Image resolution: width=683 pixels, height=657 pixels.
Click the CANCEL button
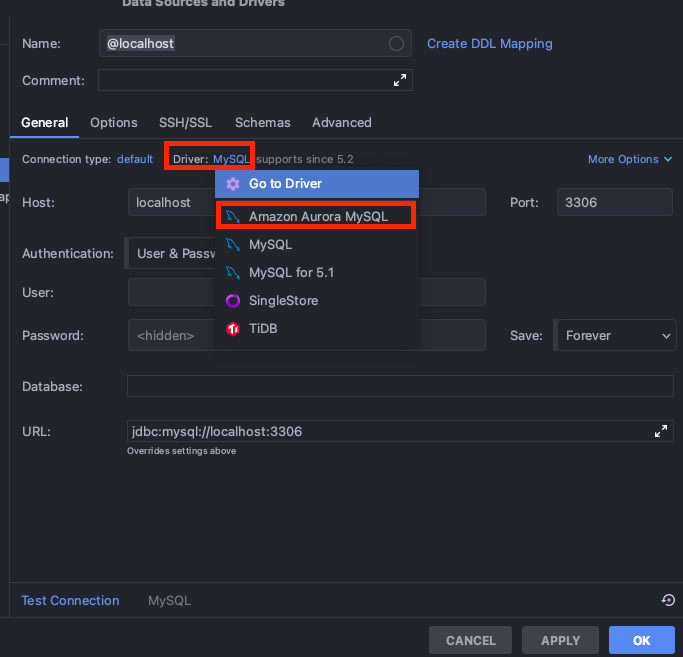[x=470, y=640]
